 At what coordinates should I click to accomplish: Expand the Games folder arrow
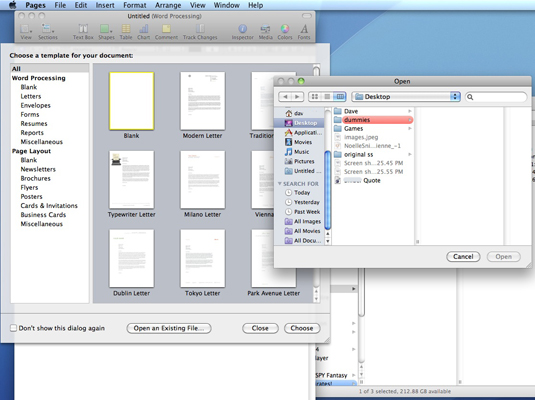[x=409, y=129]
